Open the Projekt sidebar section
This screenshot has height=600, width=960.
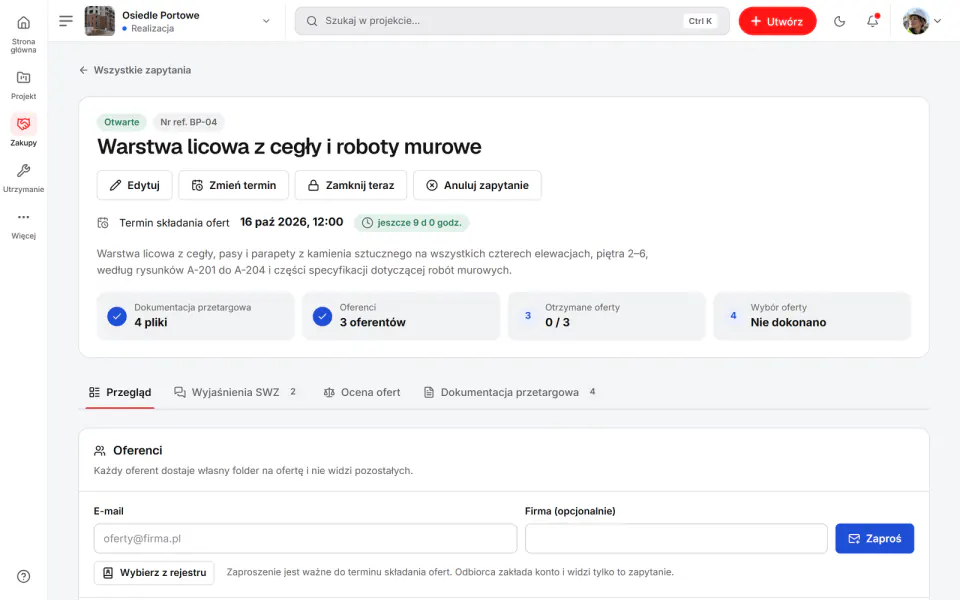coord(23,85)
